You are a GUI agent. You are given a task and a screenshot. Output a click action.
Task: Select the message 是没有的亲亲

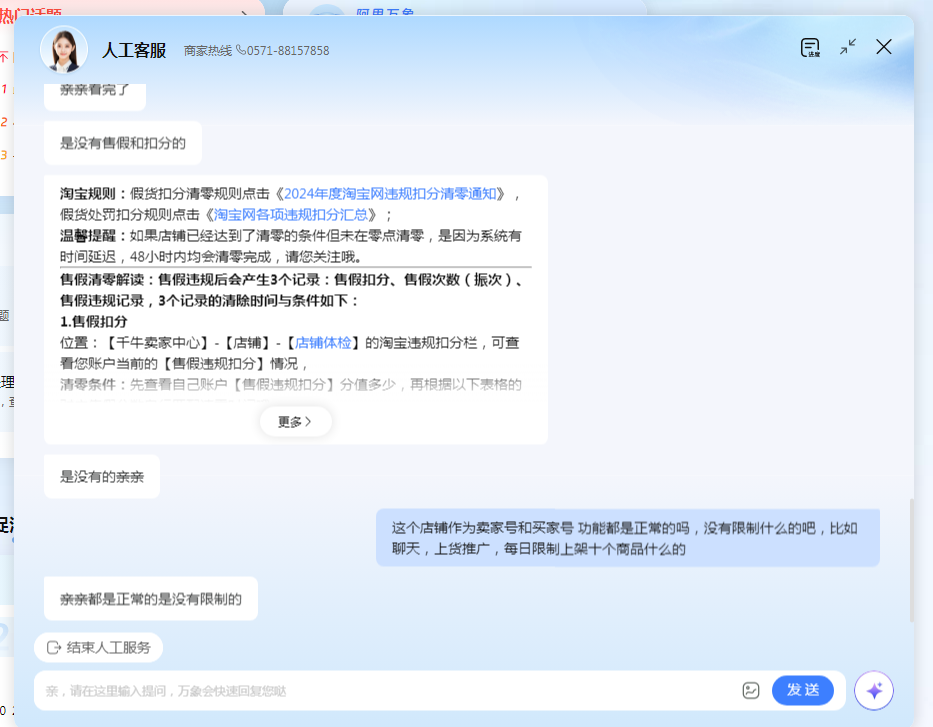tap(102, 477)
